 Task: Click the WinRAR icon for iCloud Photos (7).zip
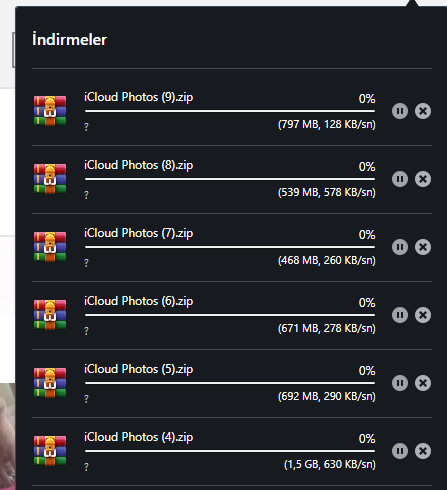coord(50,247)
